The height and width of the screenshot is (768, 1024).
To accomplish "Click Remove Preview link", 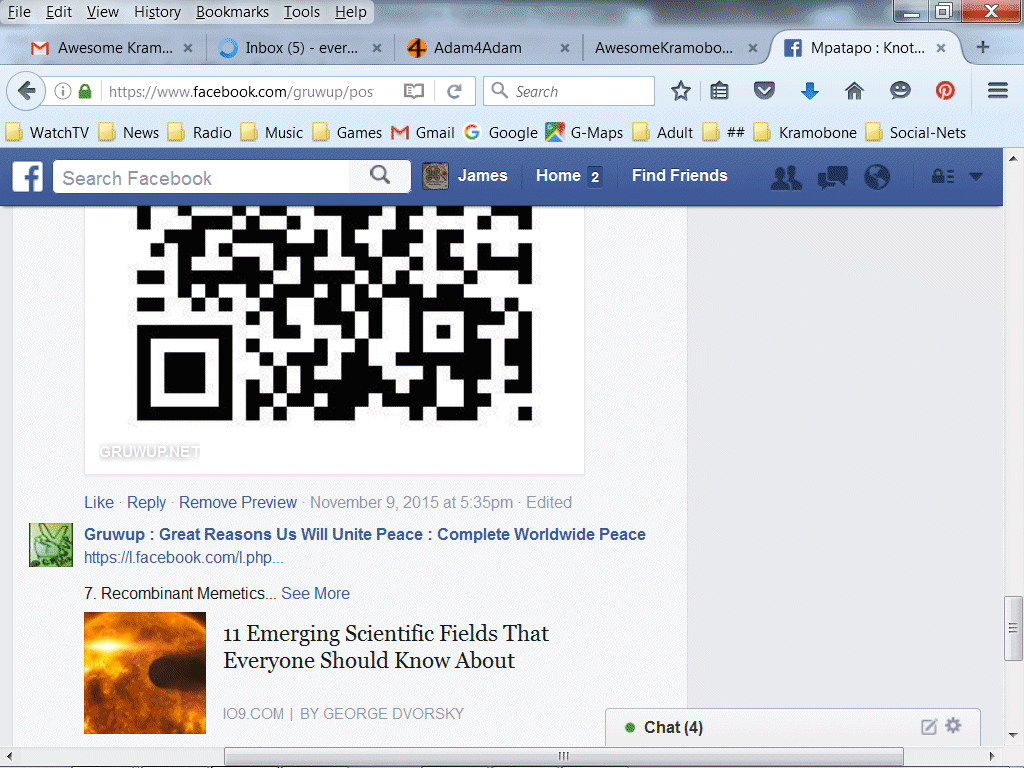I will coord(238,502).
